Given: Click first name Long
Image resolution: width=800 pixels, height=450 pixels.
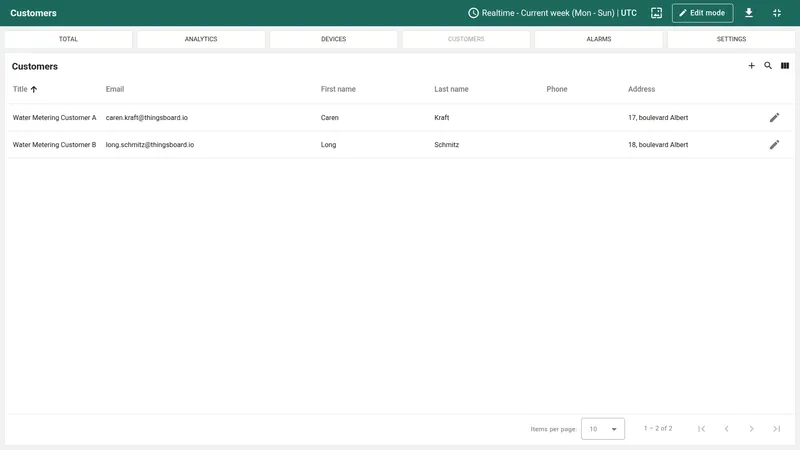Looking at the screenshot, I should [x=328, y=144].
